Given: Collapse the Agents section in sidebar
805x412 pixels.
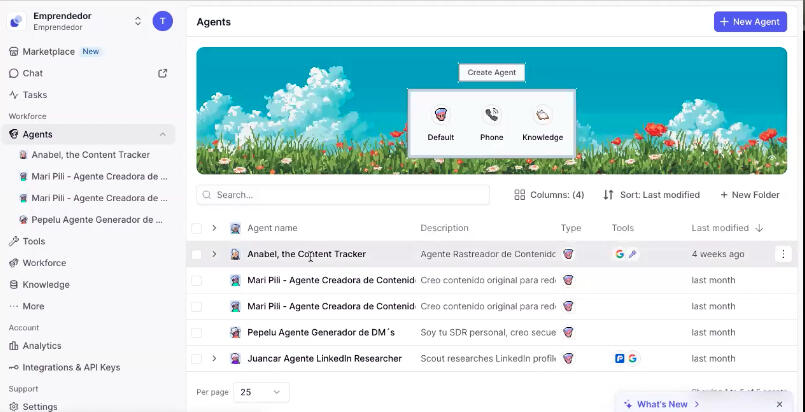Looking at the screenshot, I should [x=162, y=134].
